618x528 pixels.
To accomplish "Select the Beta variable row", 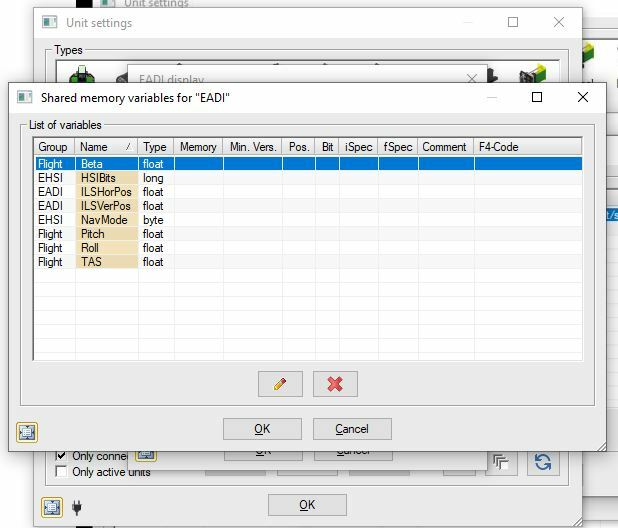I will [x=308, y=164].
